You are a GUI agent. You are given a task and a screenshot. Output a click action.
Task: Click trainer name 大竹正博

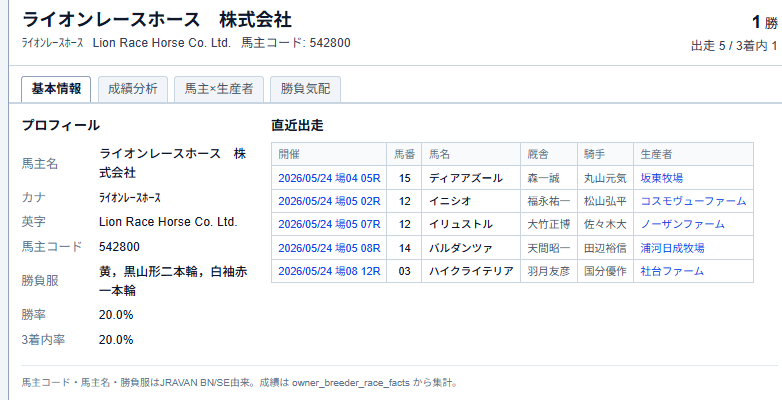click(x=549, y=224)
